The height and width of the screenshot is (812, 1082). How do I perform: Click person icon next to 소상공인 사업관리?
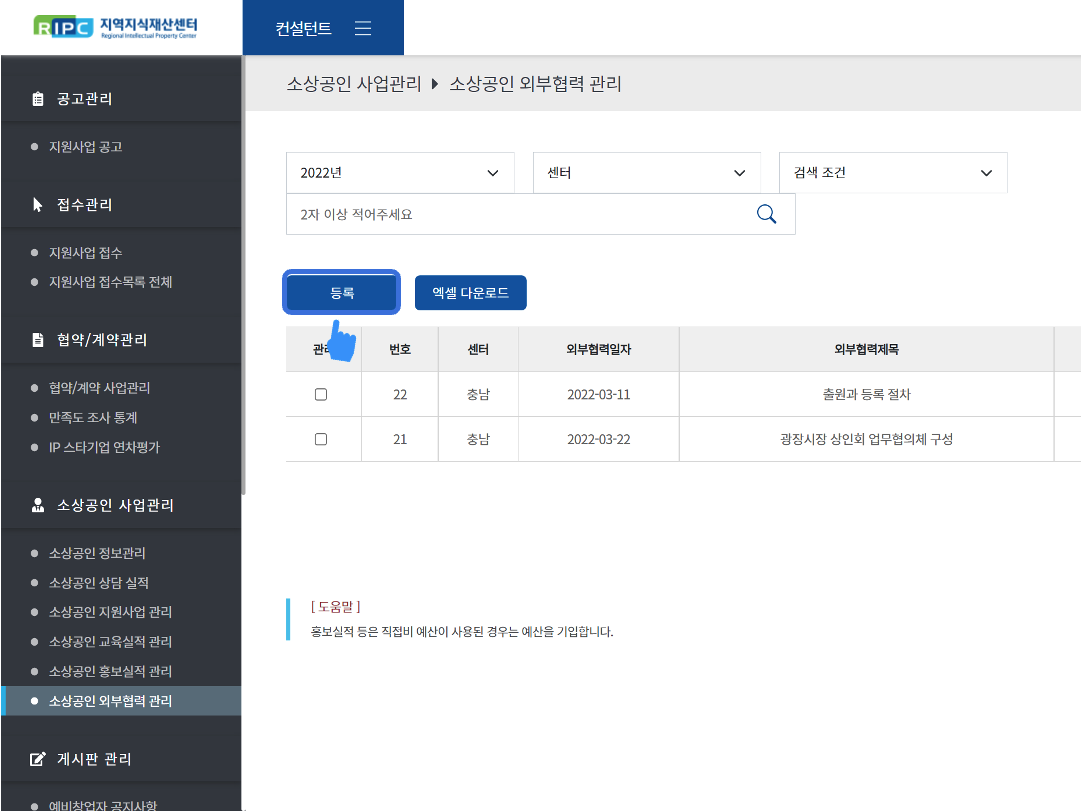point(38,506)
